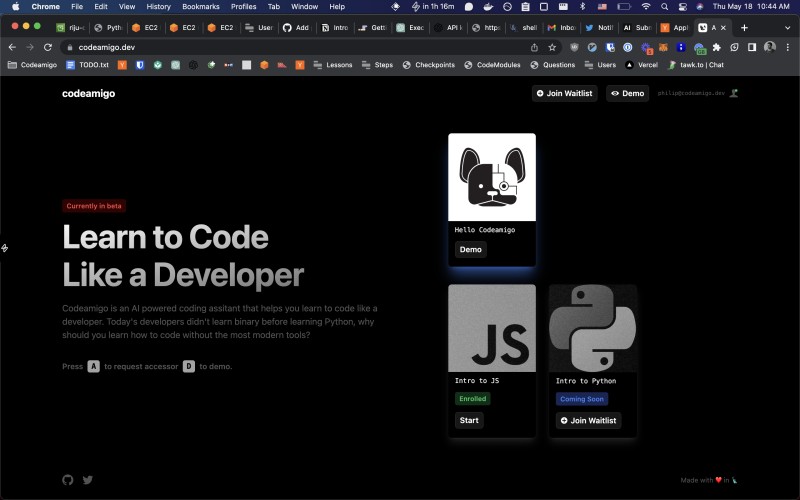The height and width of the screenshot is (500, 800).
Task: Click the Join Waitlist button in header
Action: pos(565,93)
